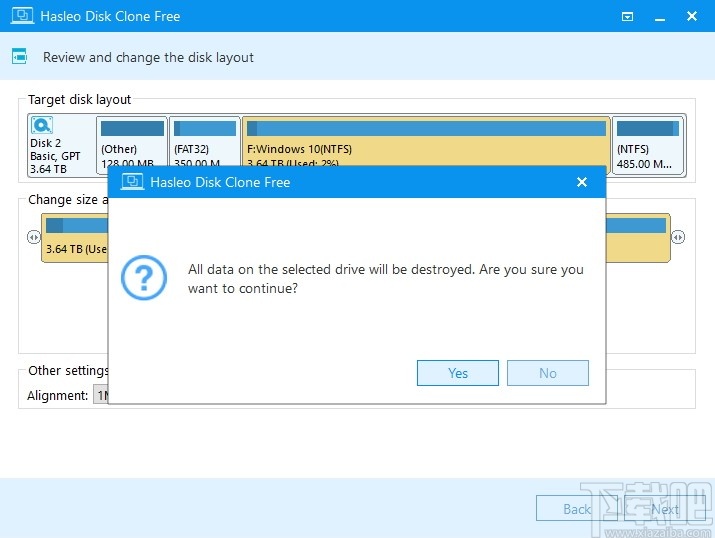Click the dialog's Hasleo logo icon
This screenshot has height=538, width=715.
132,181
